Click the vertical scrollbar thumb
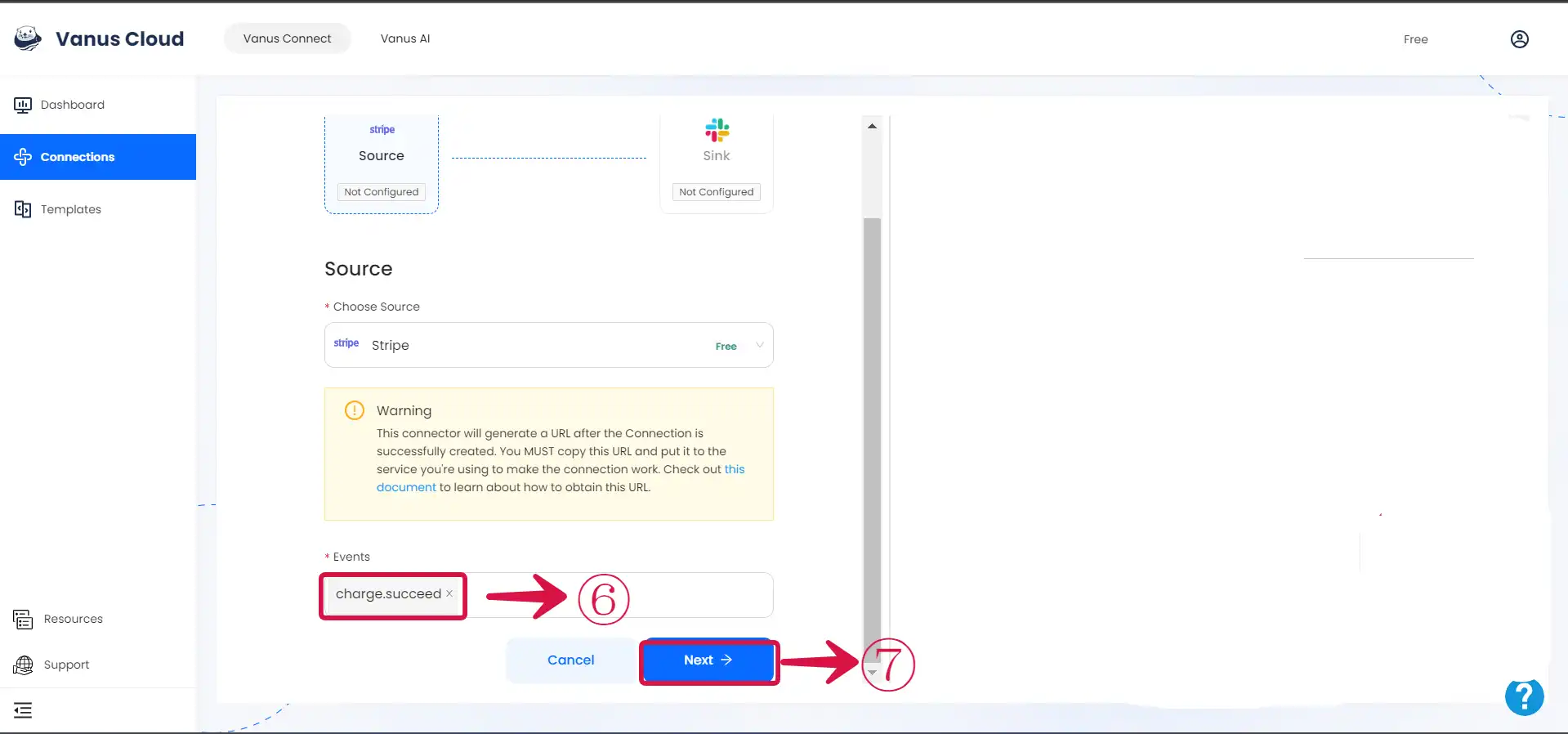This screenshot has width=1568, height=734. click(872, 440)
